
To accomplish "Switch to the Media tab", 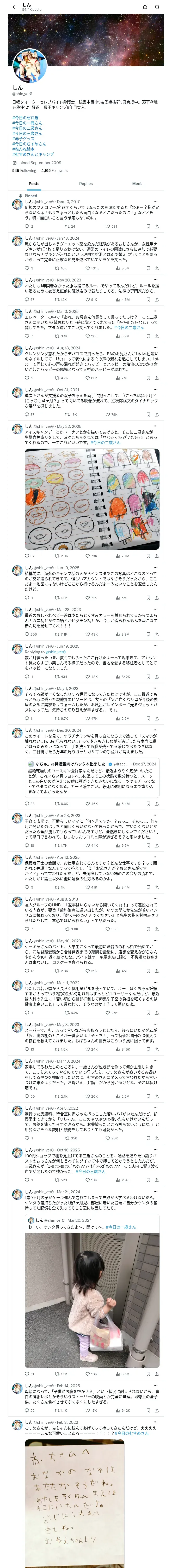I will 138,183.
